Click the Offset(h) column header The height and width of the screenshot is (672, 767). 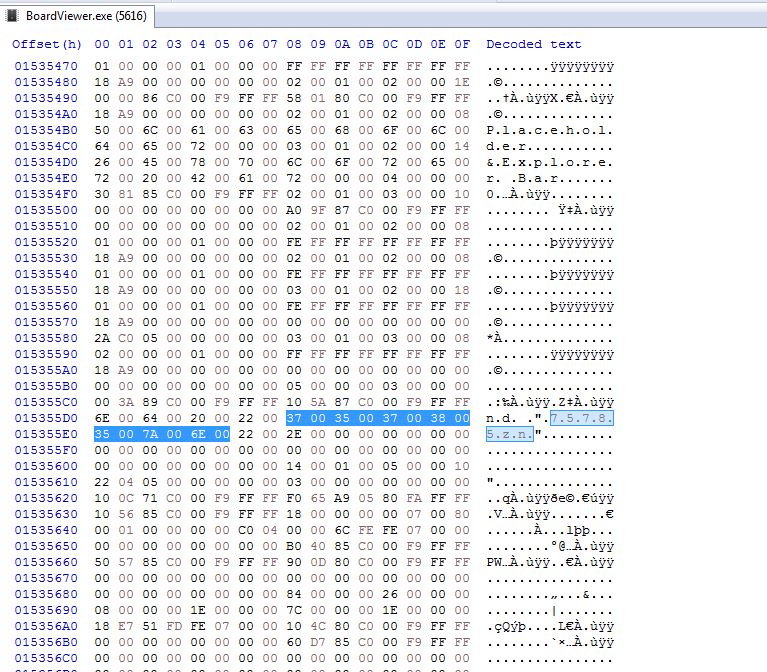47,44
